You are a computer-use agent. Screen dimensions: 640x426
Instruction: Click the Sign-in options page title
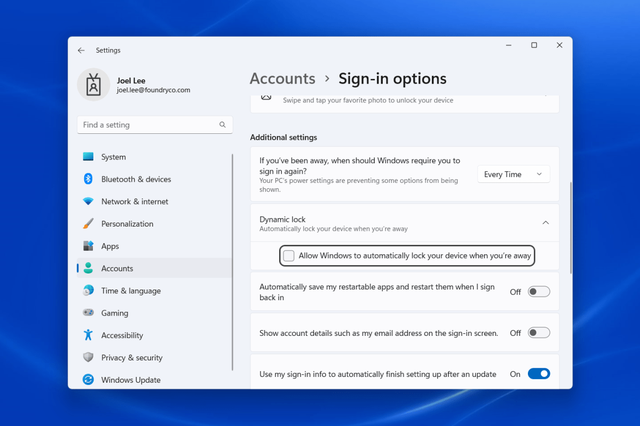click(x=392, y=78)
